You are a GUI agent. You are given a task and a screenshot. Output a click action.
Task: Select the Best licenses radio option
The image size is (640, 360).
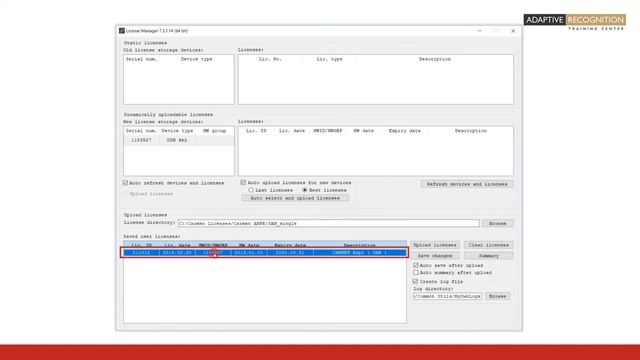tap(304, 190)
